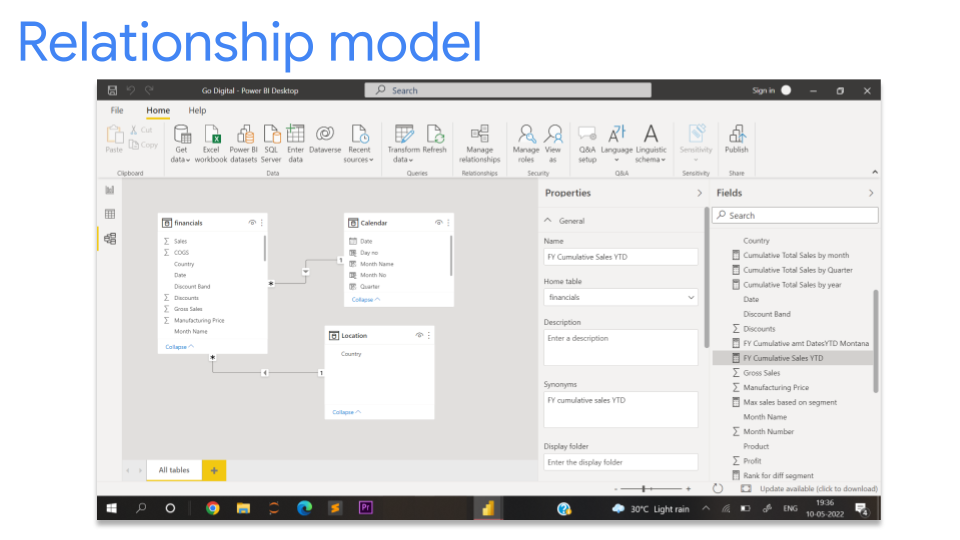Connect to SQL Server
This screenshot has width=960, height=540.
(x=271, y=144)
